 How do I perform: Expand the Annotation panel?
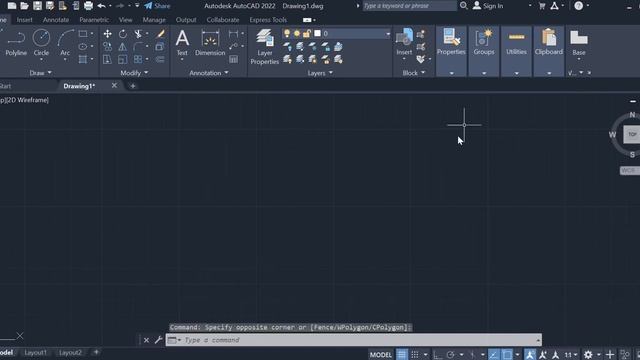click(x=209, y=73)
